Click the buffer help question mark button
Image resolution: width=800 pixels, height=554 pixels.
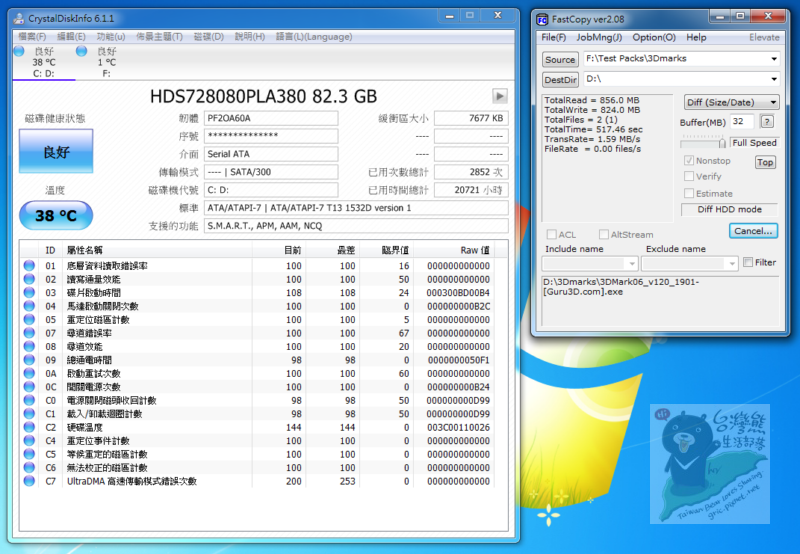pos(767,121)
